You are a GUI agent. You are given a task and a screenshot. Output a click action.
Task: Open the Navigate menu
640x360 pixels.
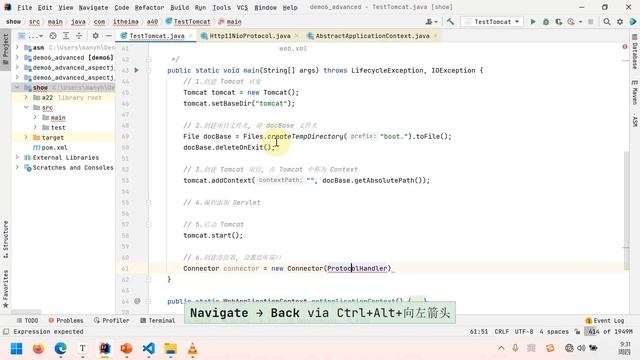(x=93, y=7)
